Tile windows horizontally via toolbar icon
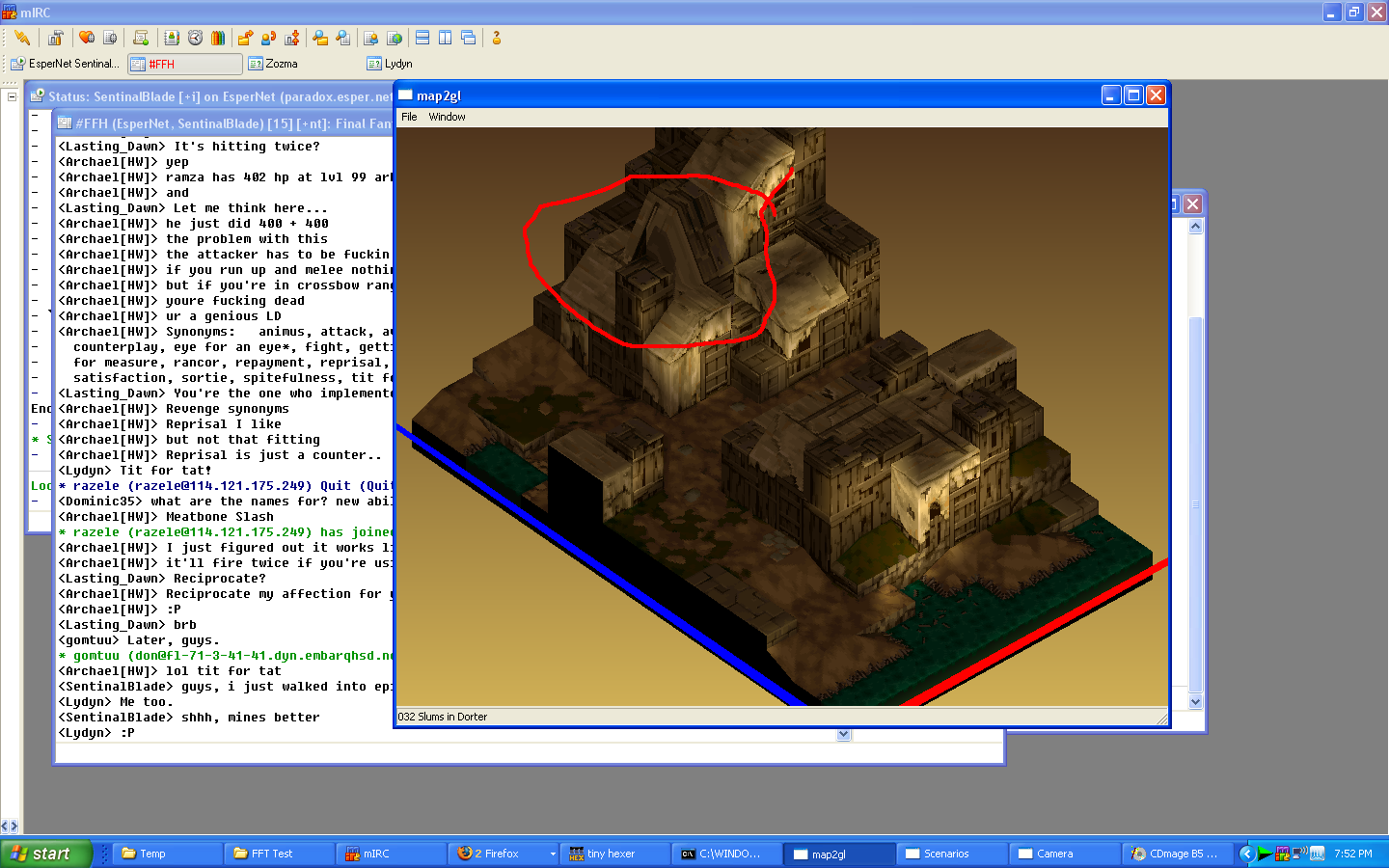 tap(422, 38)
